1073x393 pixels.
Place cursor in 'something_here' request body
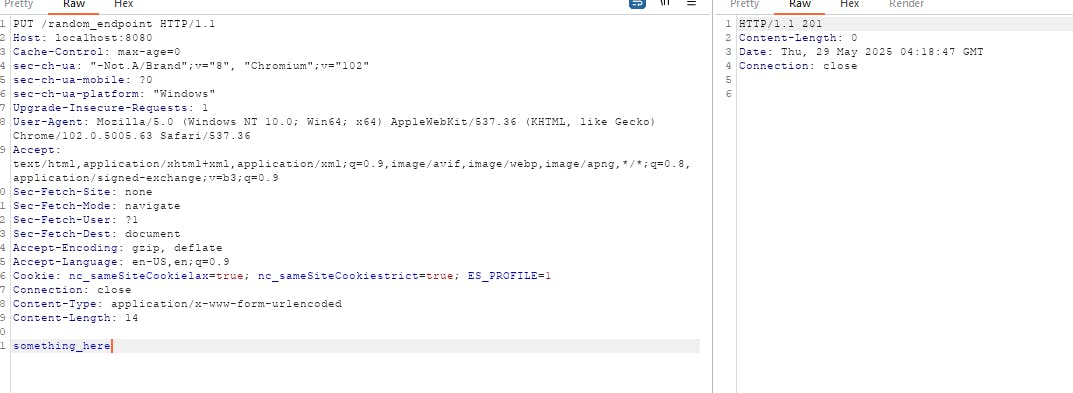[62, 346]
